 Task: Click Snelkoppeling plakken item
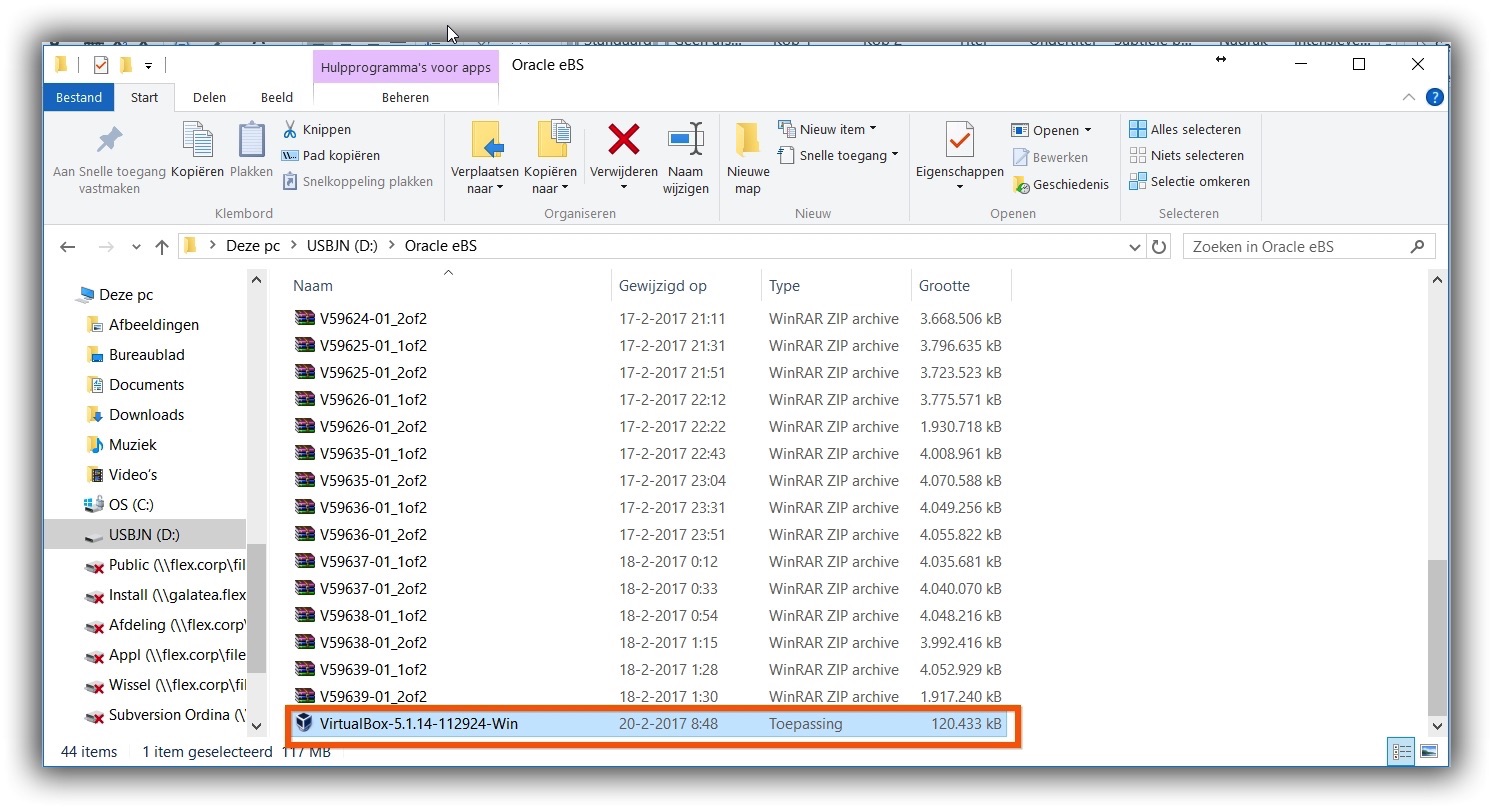point(357,181)
